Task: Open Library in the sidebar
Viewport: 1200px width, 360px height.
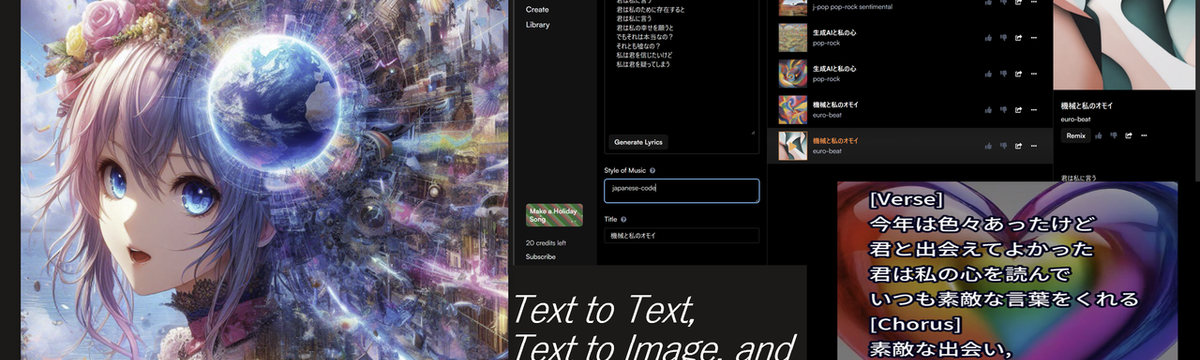Action: (x=538, y=24)
